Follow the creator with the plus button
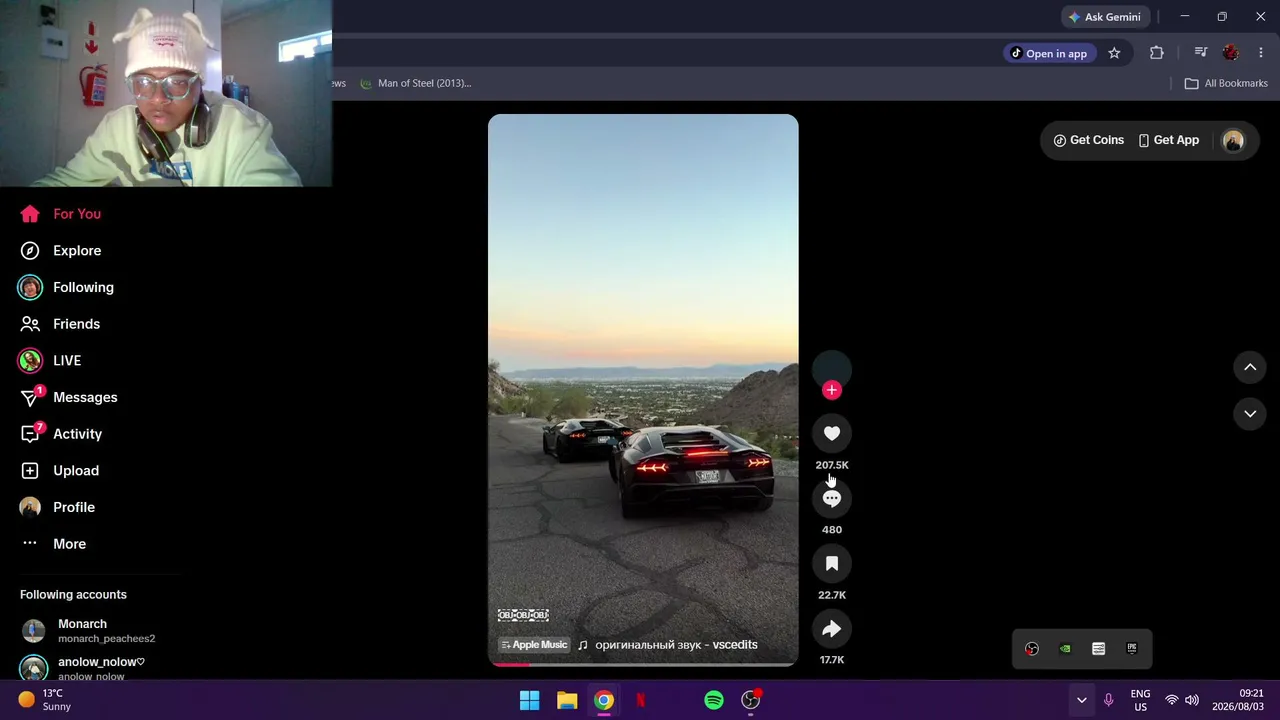 [832, 390]
